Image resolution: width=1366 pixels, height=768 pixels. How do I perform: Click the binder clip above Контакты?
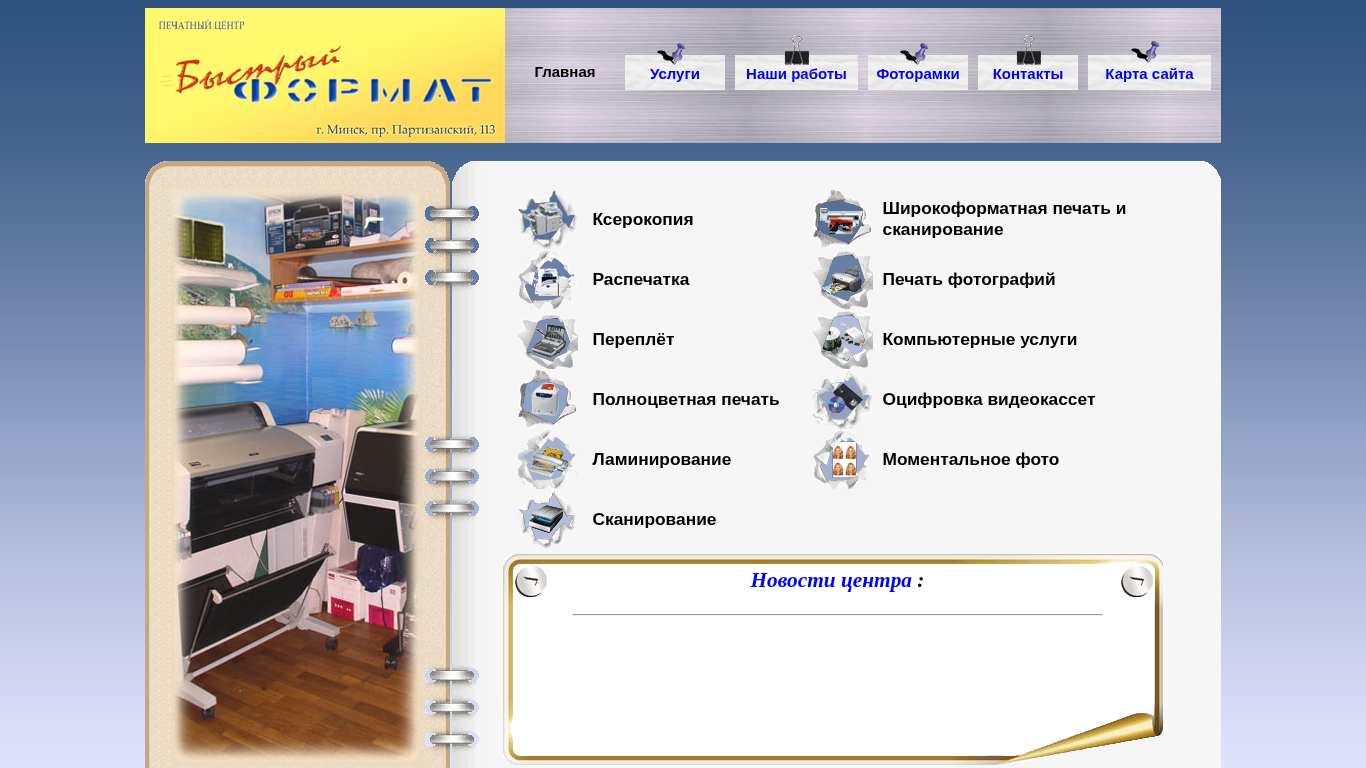click(x=1029, y=50)
